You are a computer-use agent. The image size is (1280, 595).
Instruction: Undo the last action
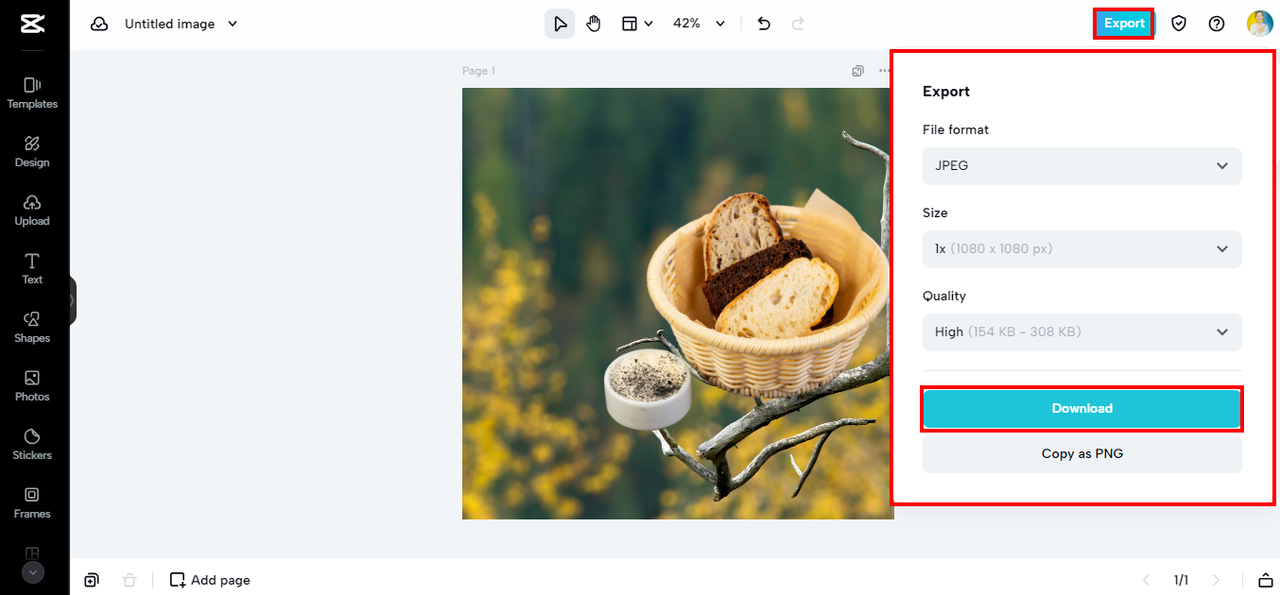(764, 24)
